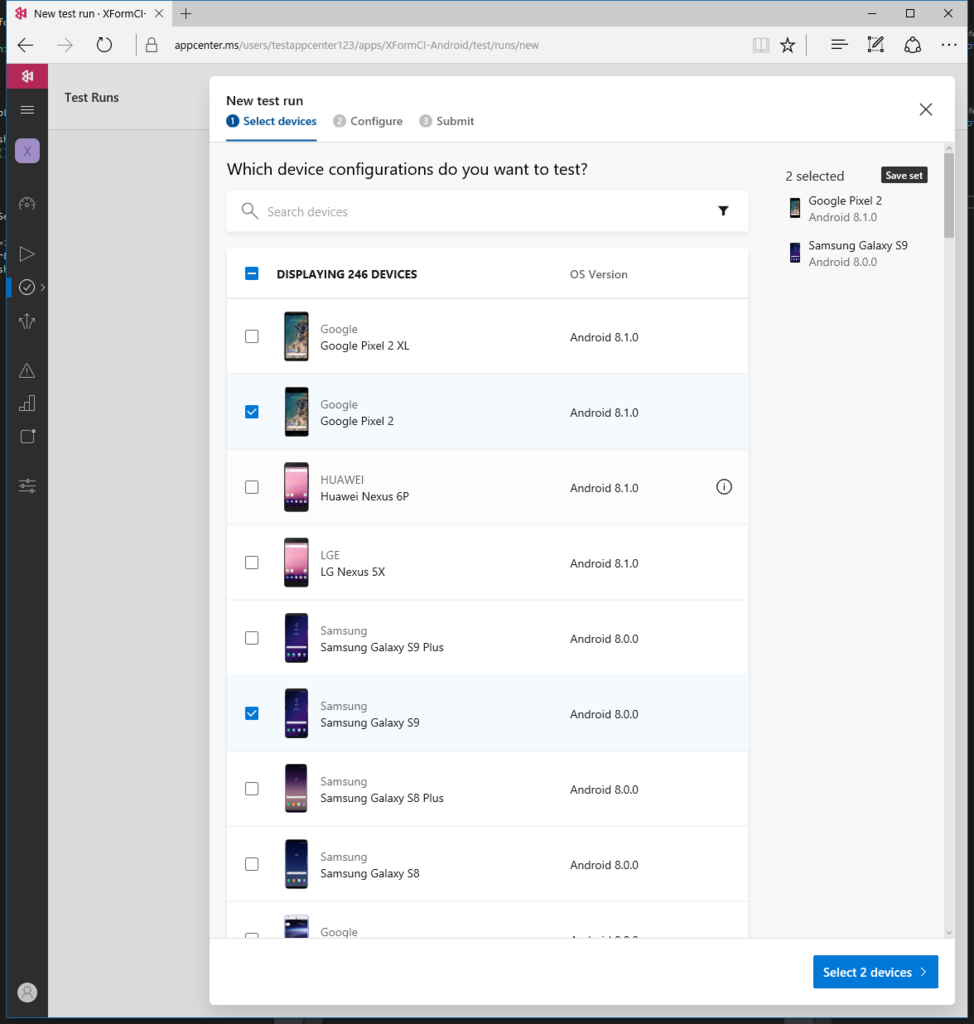
Task: Open the Overview gauge icon in sidebar
Action: [x=27, y=204]
